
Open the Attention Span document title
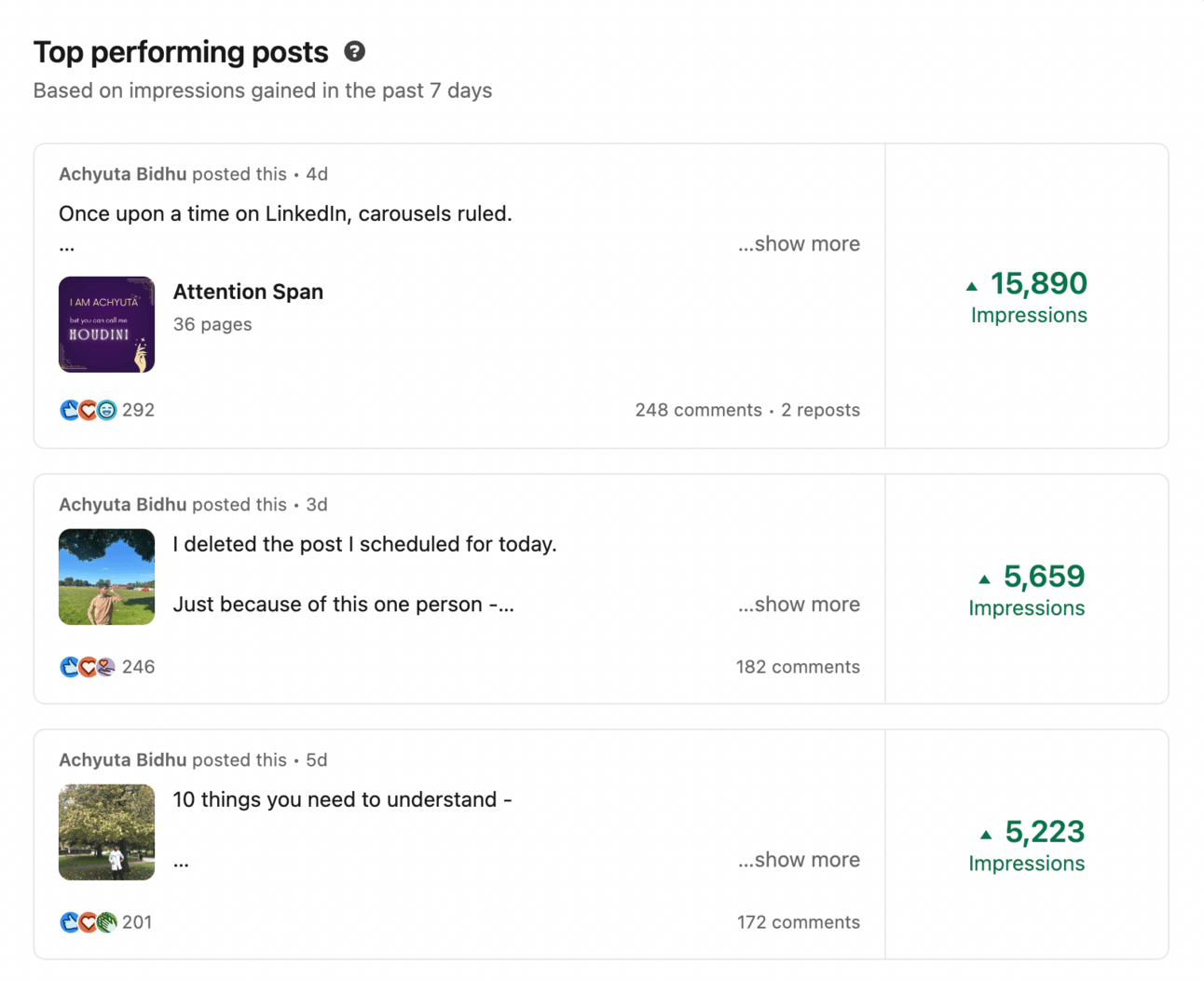point(248,292)
